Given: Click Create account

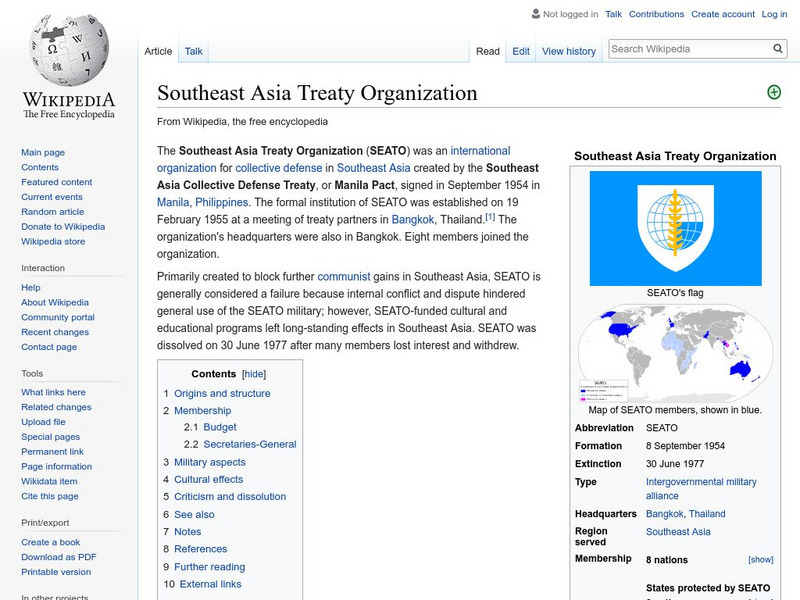Looking at the screenshot, I should pyautogui.click(x=722, y=14).
